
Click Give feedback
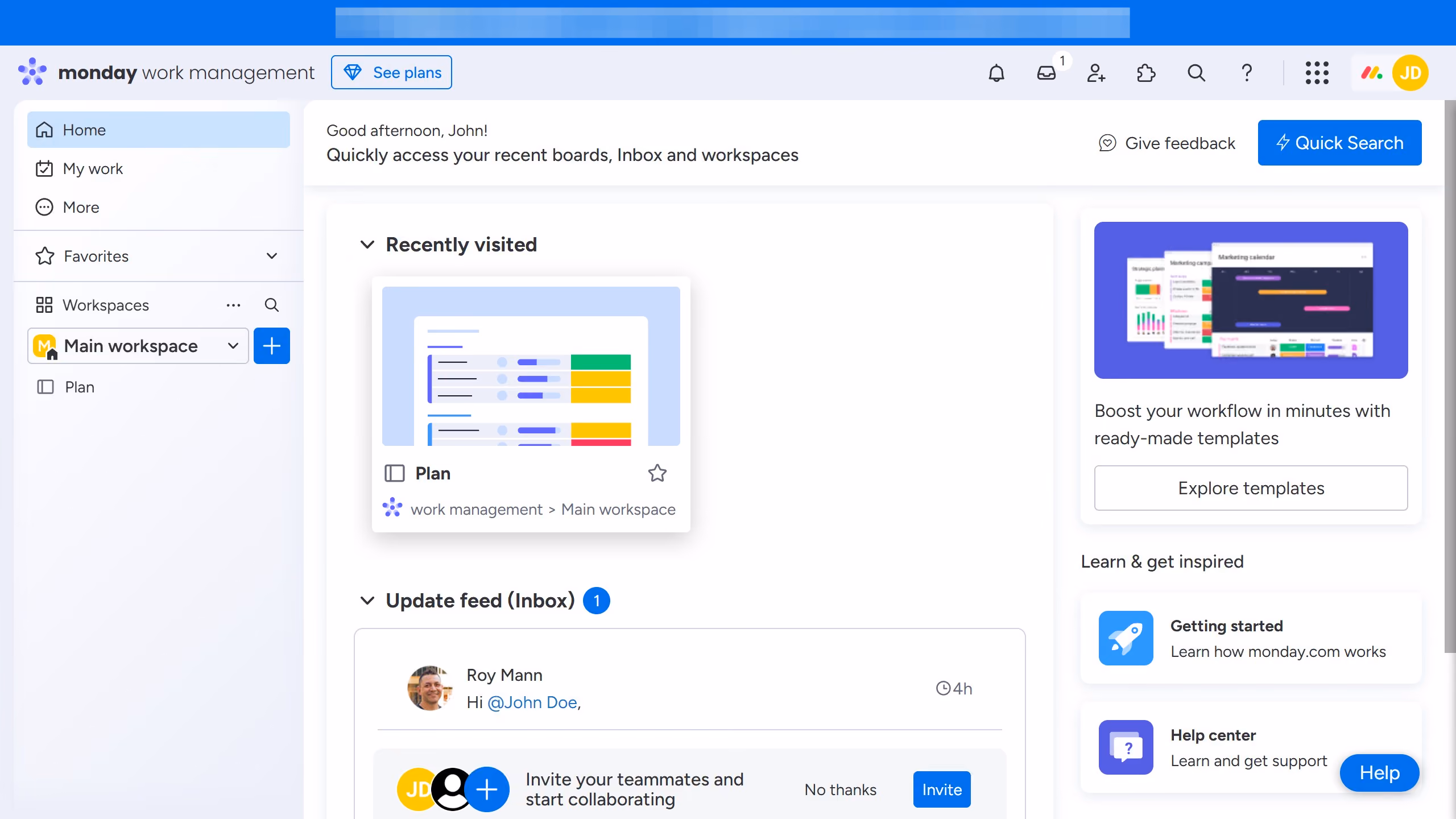point(1167,143)
